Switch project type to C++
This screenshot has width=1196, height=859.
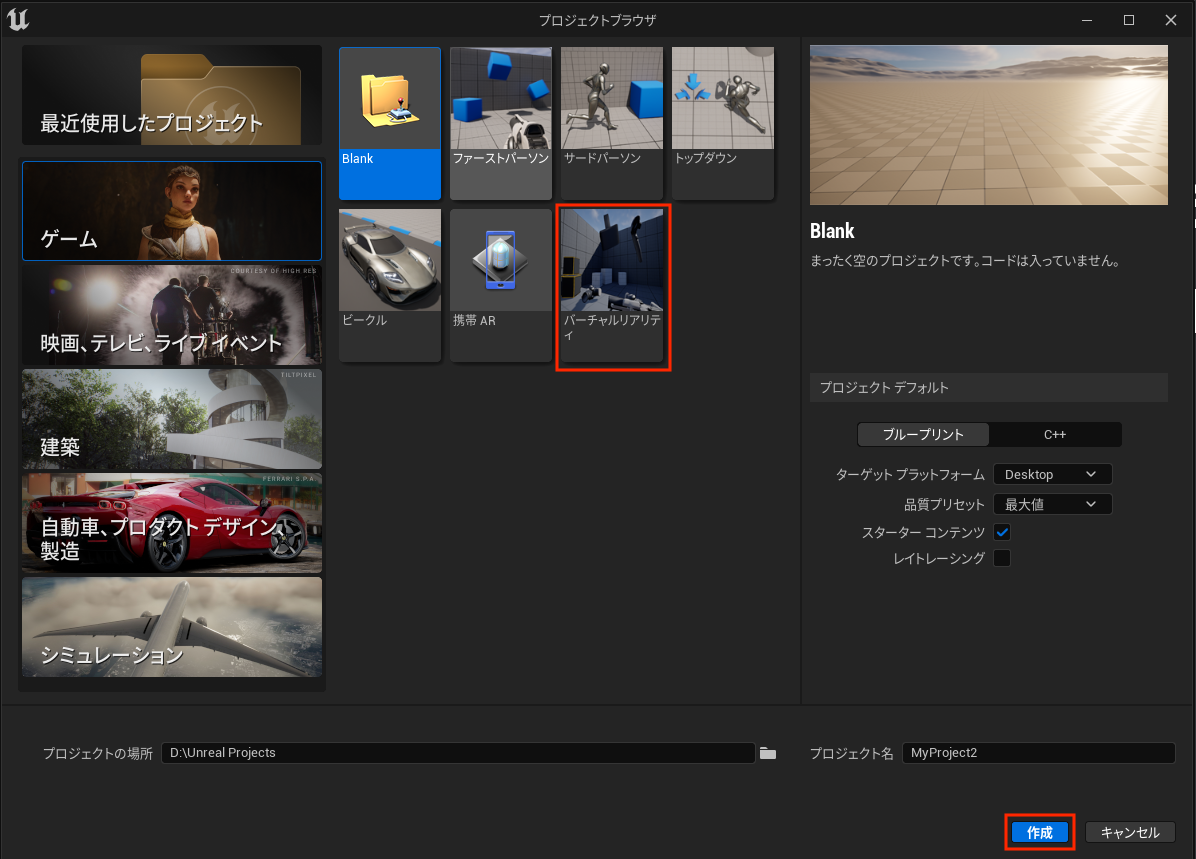click(x=1055, y=435)
